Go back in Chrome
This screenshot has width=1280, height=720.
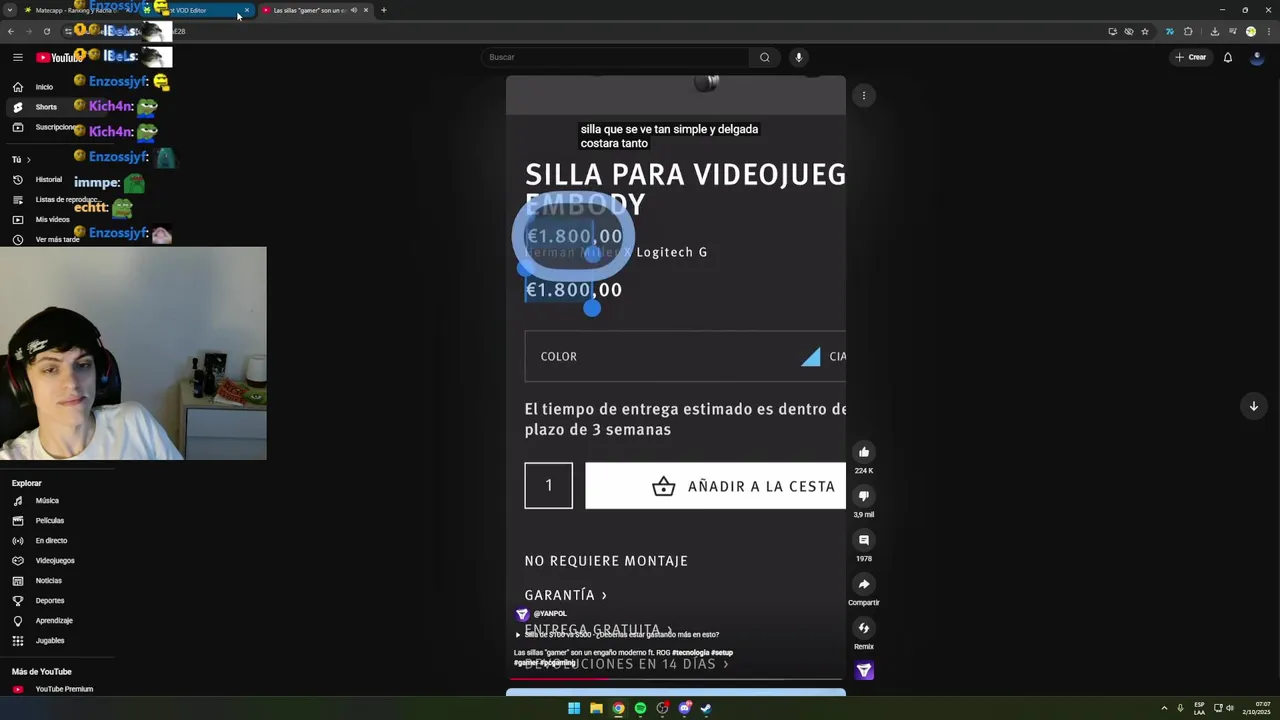coord(11,31)
